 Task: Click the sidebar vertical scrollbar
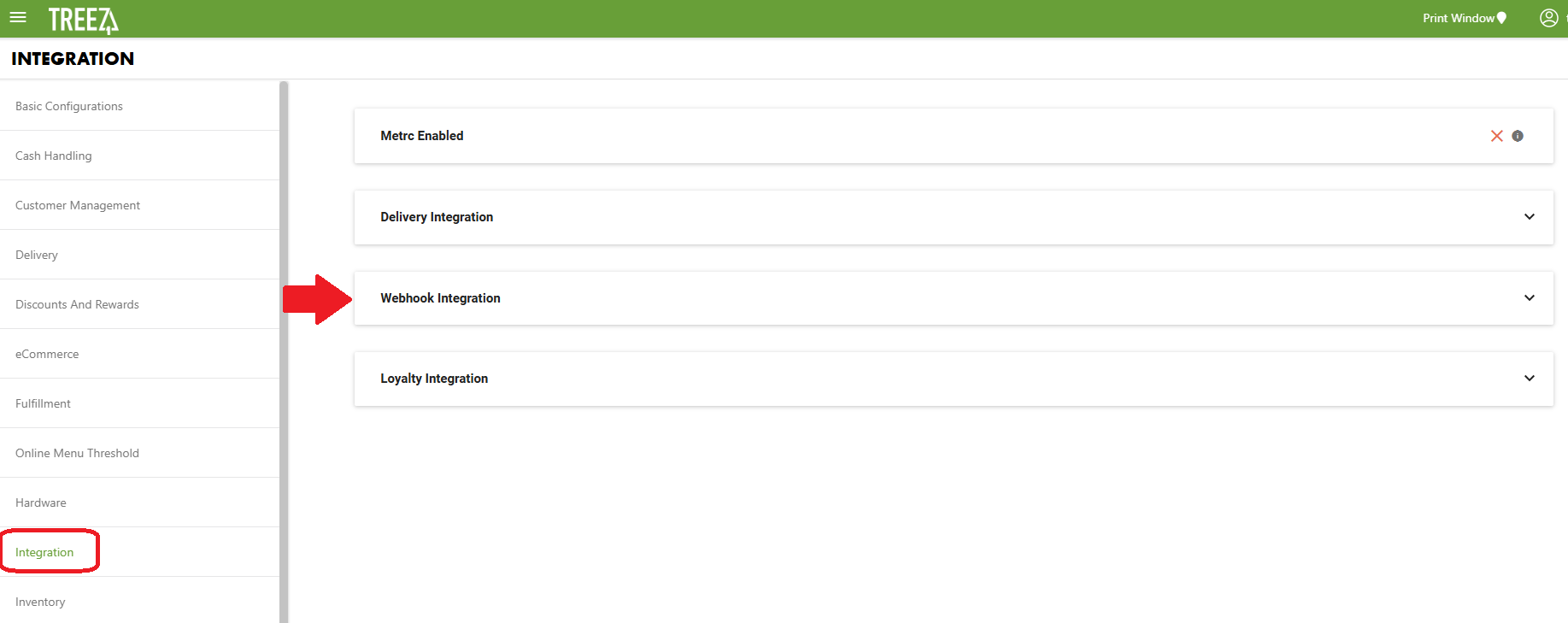click(x=284, y=342)
